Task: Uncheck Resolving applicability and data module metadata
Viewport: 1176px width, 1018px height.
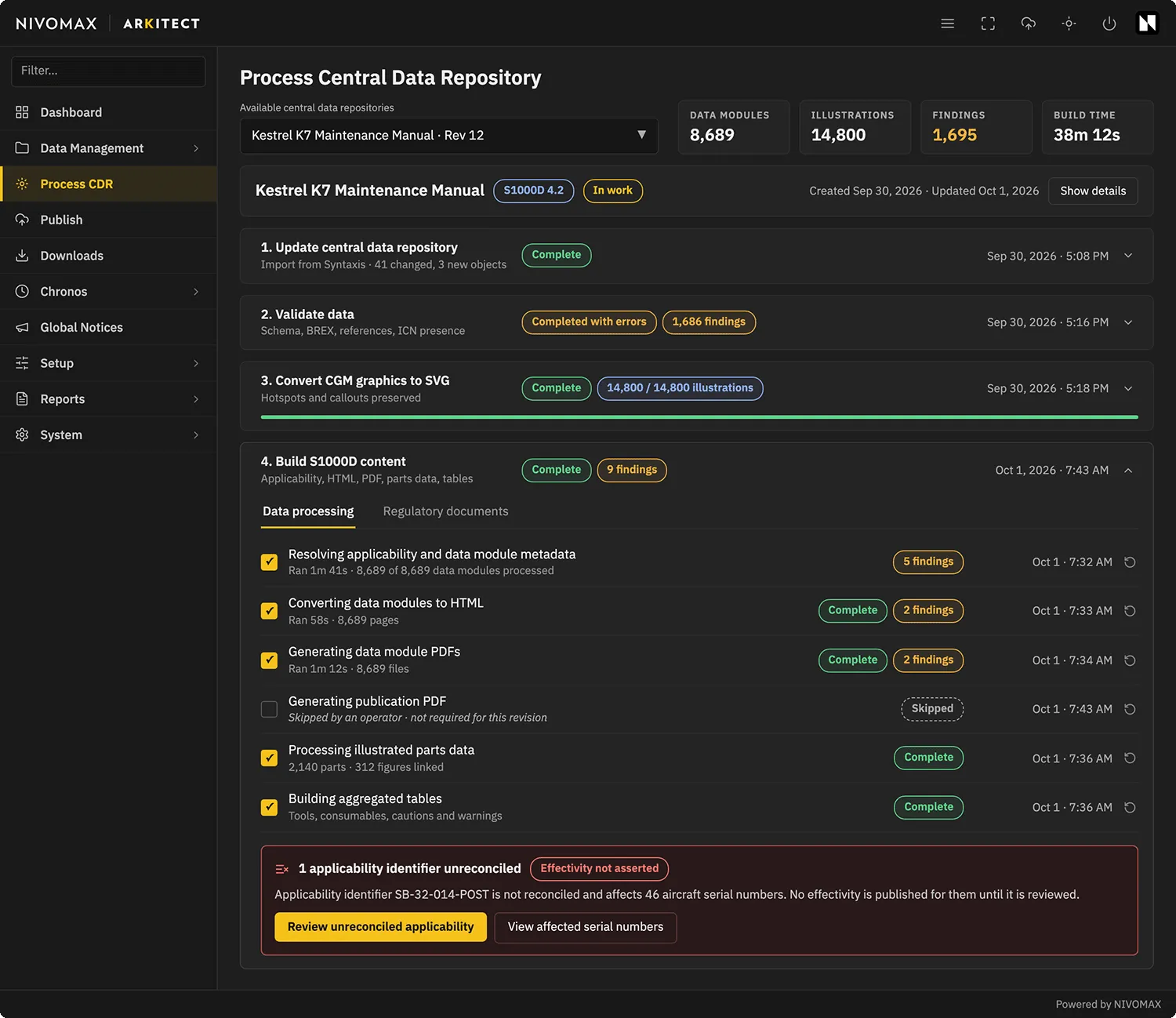Action: [269, 562]
